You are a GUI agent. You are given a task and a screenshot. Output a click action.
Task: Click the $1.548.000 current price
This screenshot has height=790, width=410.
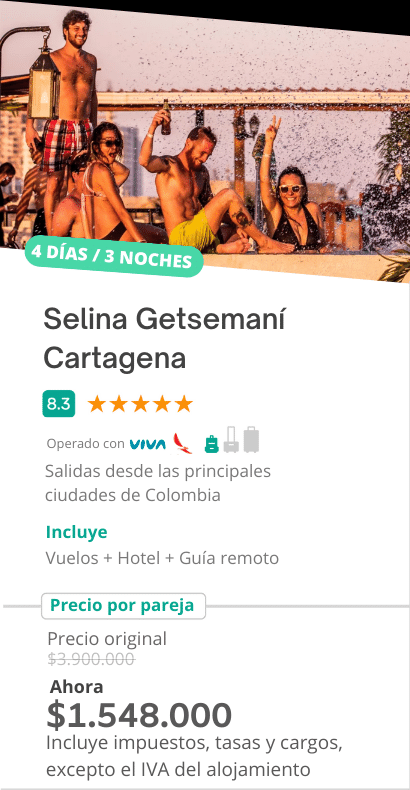pos(139,715)
